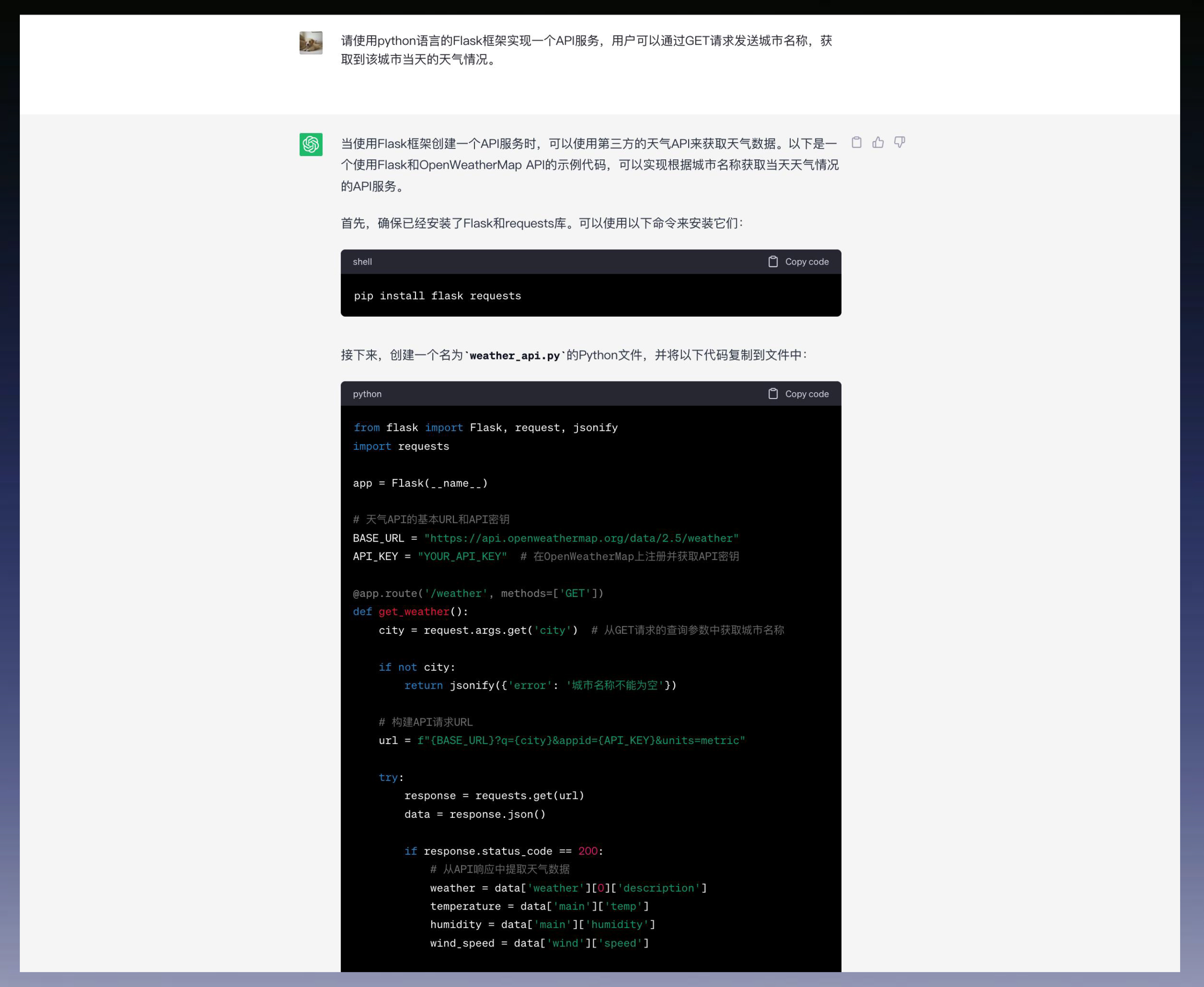Click the shell language label
The width and height of the screenshot is (1204, 987).
(362, 261)
